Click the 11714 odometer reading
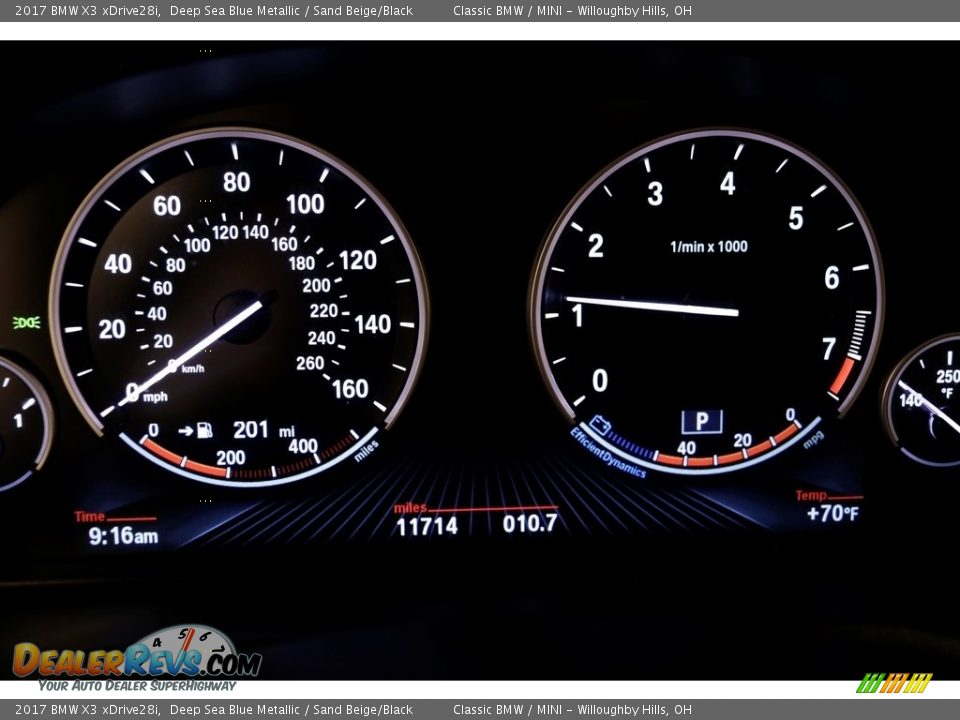Screen dimensions: 960x720 tap(427, 526)
